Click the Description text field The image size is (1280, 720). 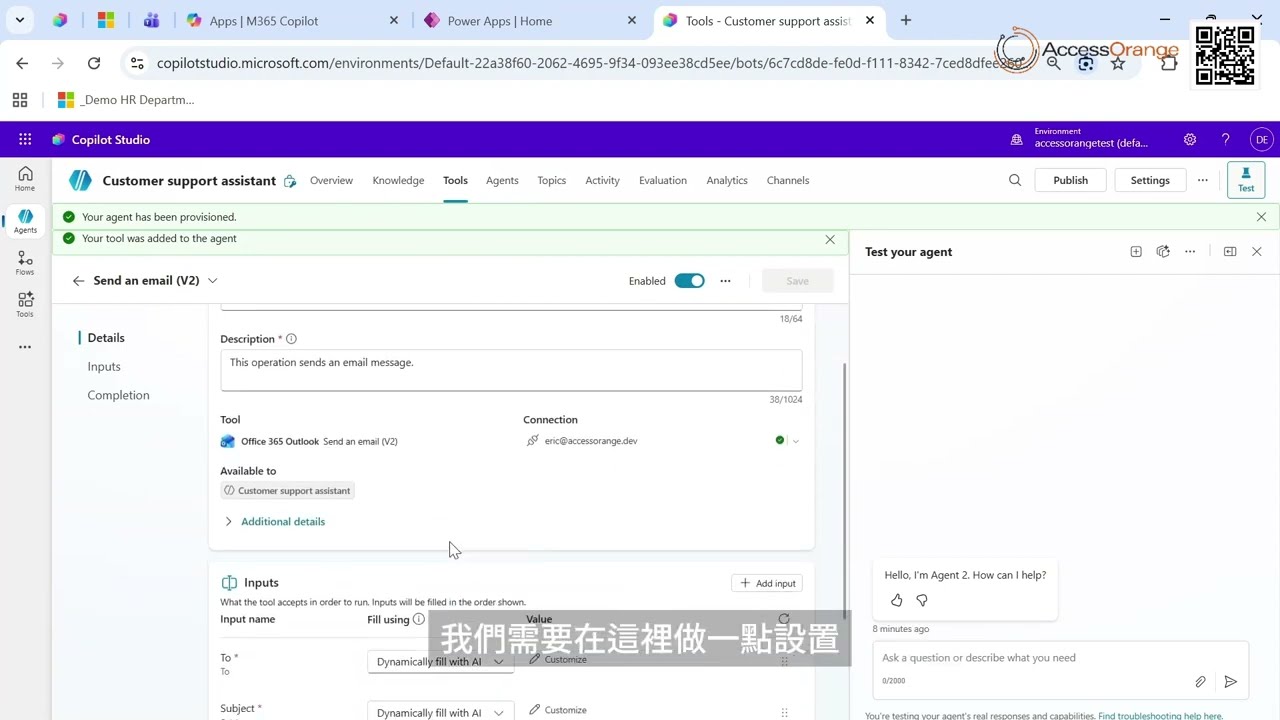tap(511, 370)
